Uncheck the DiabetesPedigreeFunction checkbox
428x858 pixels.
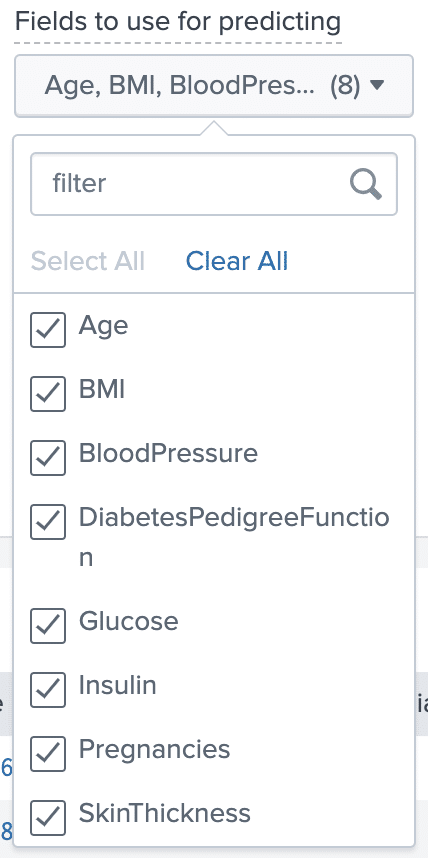pyautogui.click(x=48, y=522)
